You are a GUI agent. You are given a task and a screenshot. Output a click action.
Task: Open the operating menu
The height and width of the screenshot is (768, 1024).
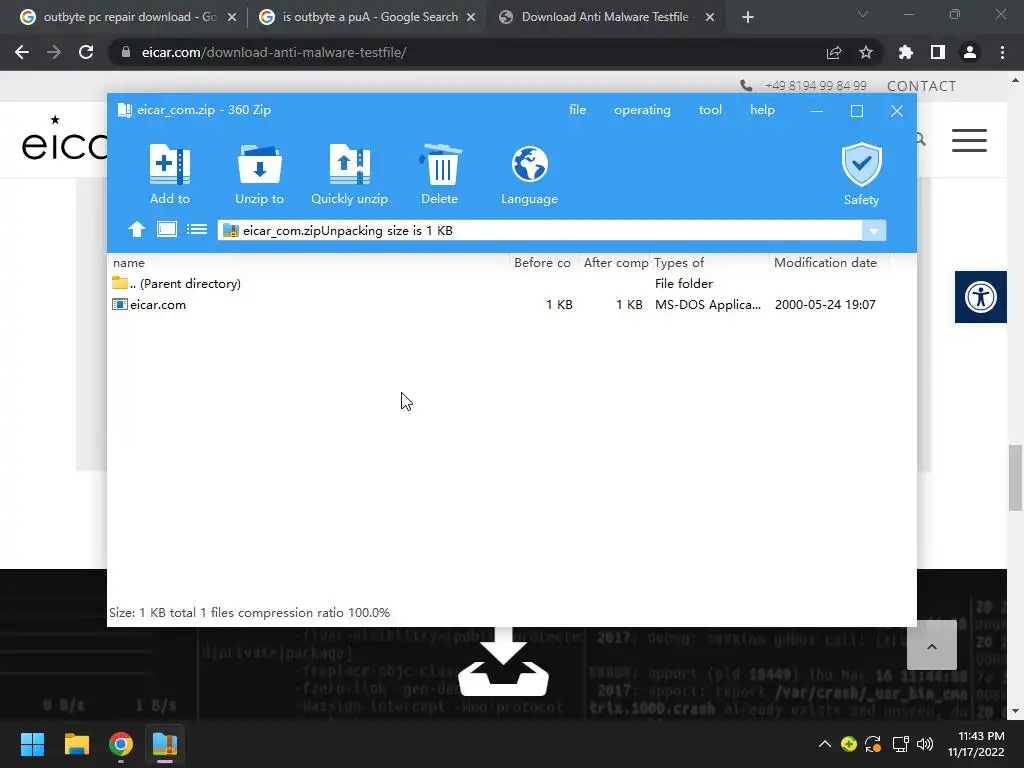point(642,110)
